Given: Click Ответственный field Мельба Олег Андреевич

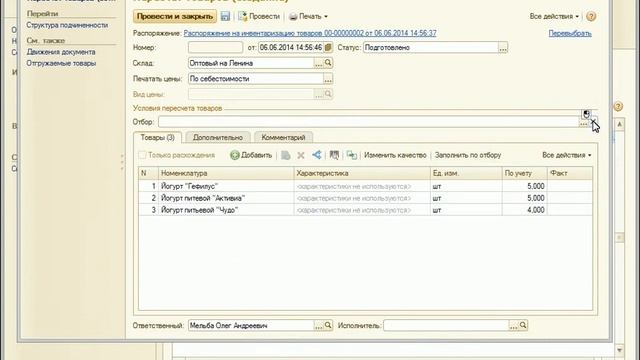Looking at the screenshot, I should tap(251, 326).
